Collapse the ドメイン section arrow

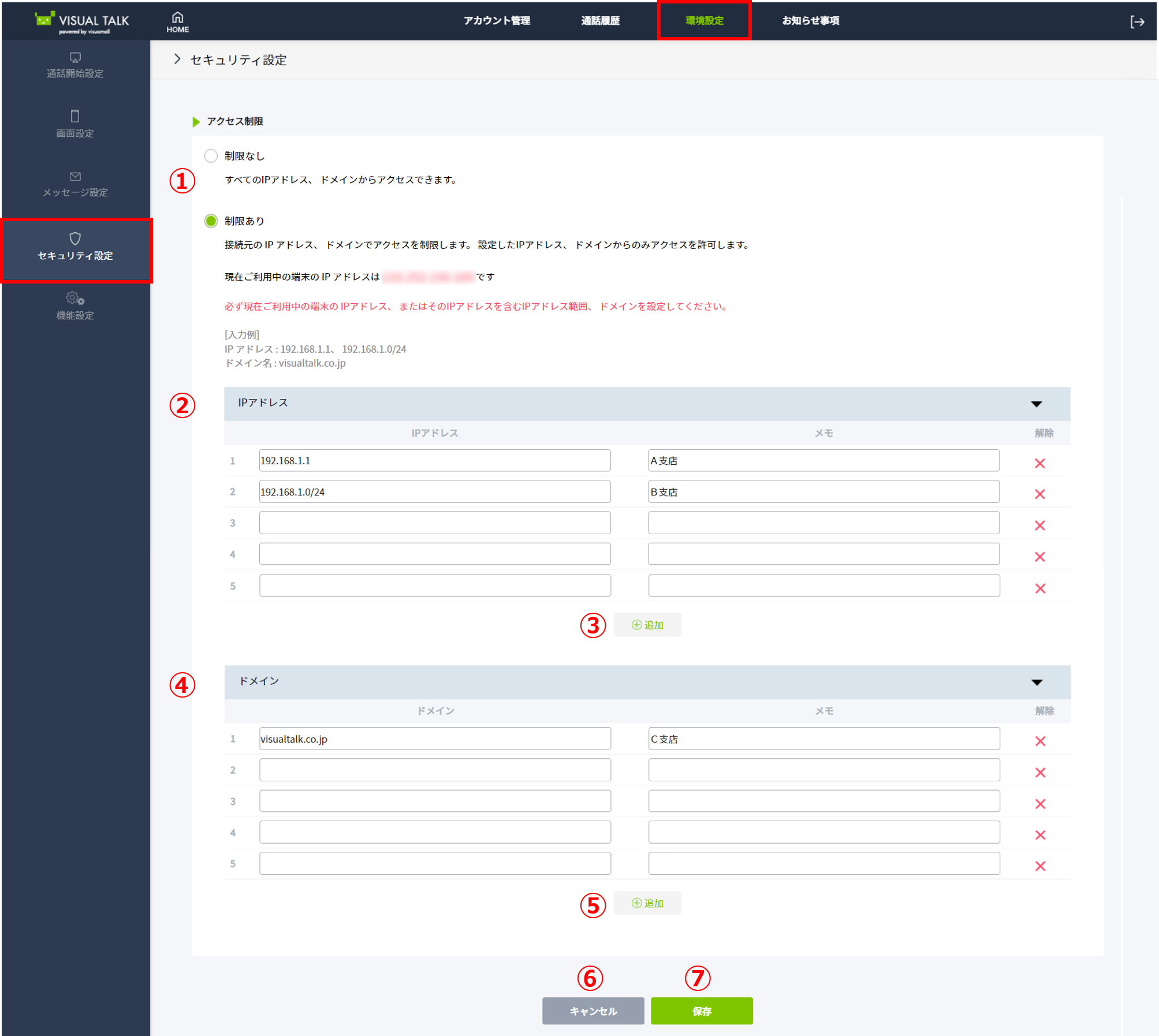point(1036,682)
